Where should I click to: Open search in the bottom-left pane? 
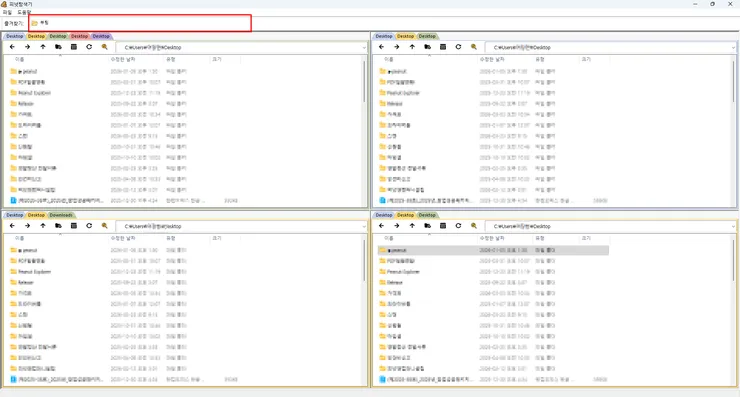(104, 226)
